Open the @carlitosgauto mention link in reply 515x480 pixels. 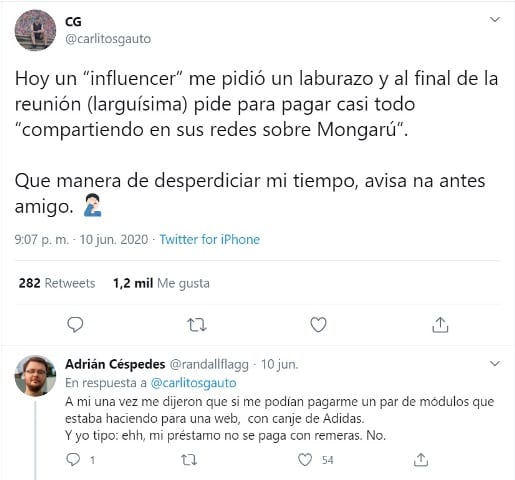pyautogui.click(x=193, y=383)
